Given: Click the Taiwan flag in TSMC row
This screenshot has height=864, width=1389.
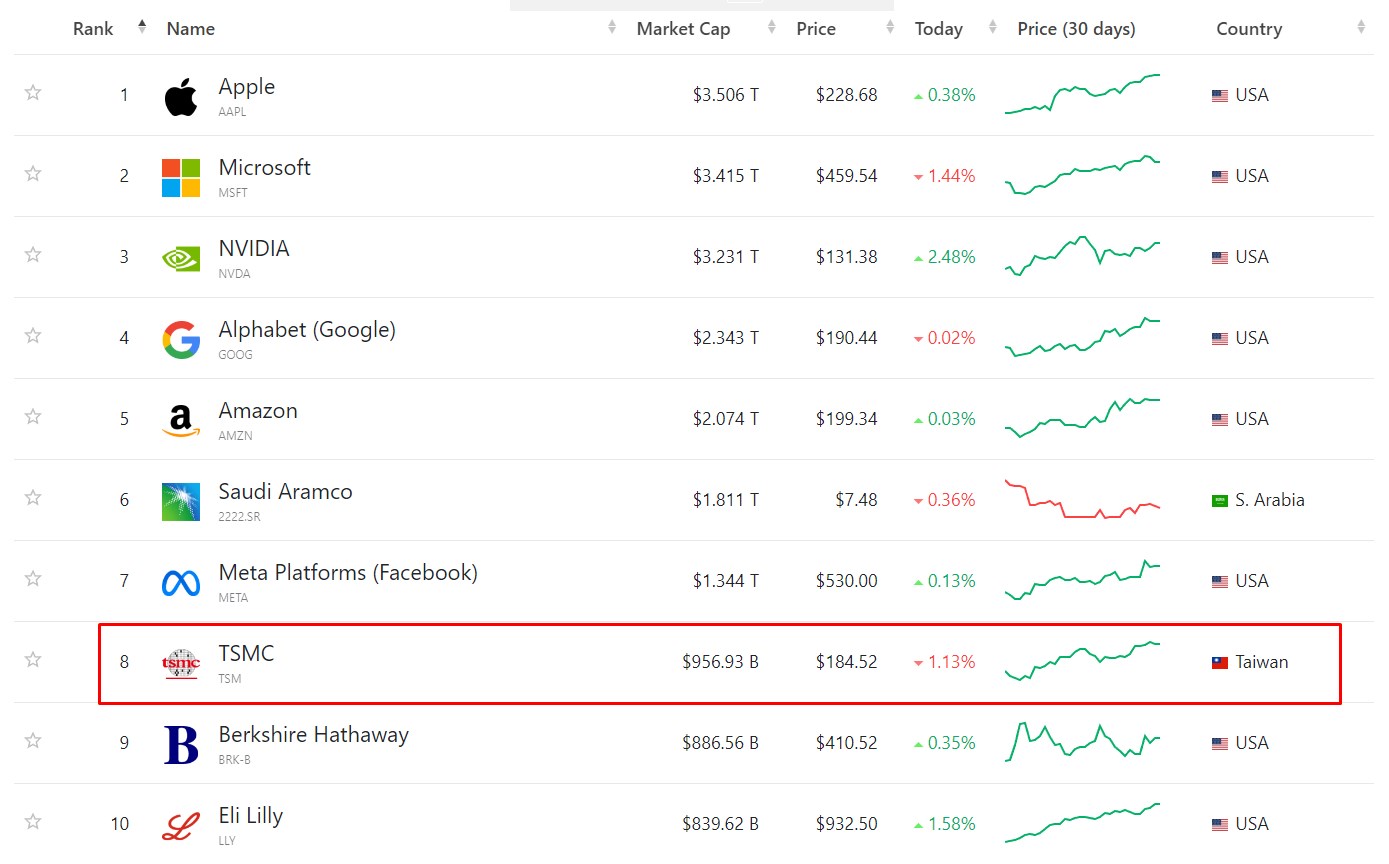Looking at the screenshot, I should (1220, 662).
